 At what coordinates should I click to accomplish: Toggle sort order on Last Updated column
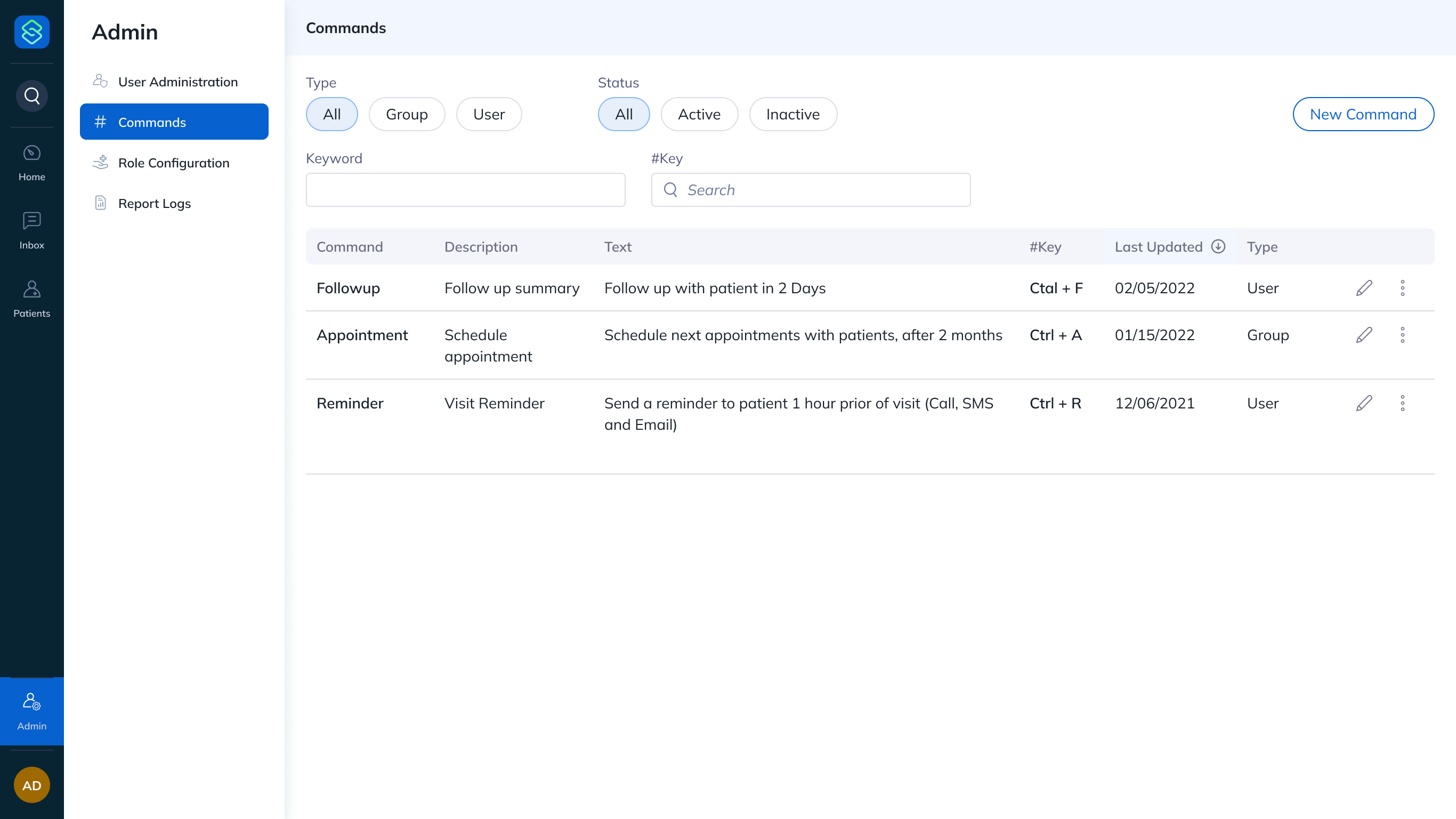point(1219,246)
